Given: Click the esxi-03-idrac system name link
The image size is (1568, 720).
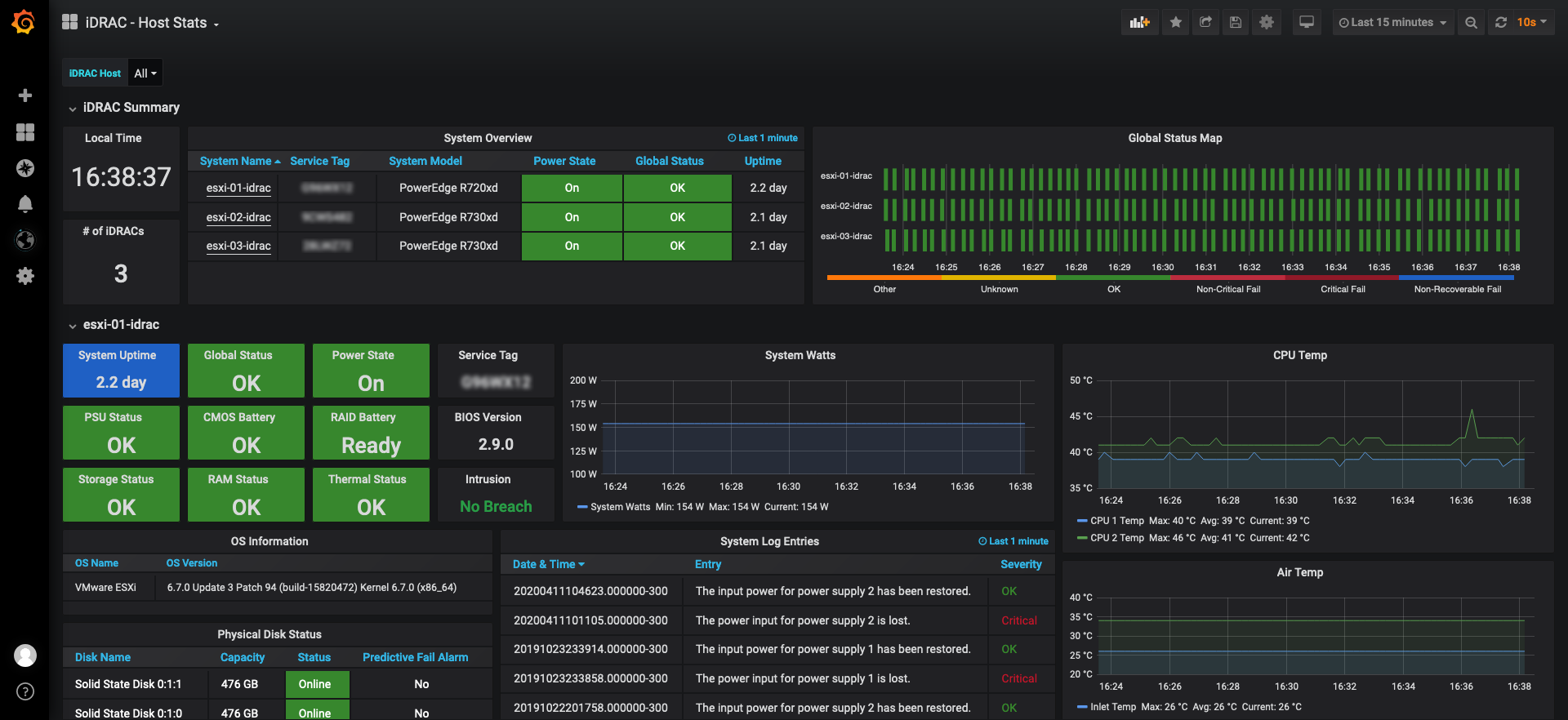Looking at the screenshot, I should coord(238,246).
